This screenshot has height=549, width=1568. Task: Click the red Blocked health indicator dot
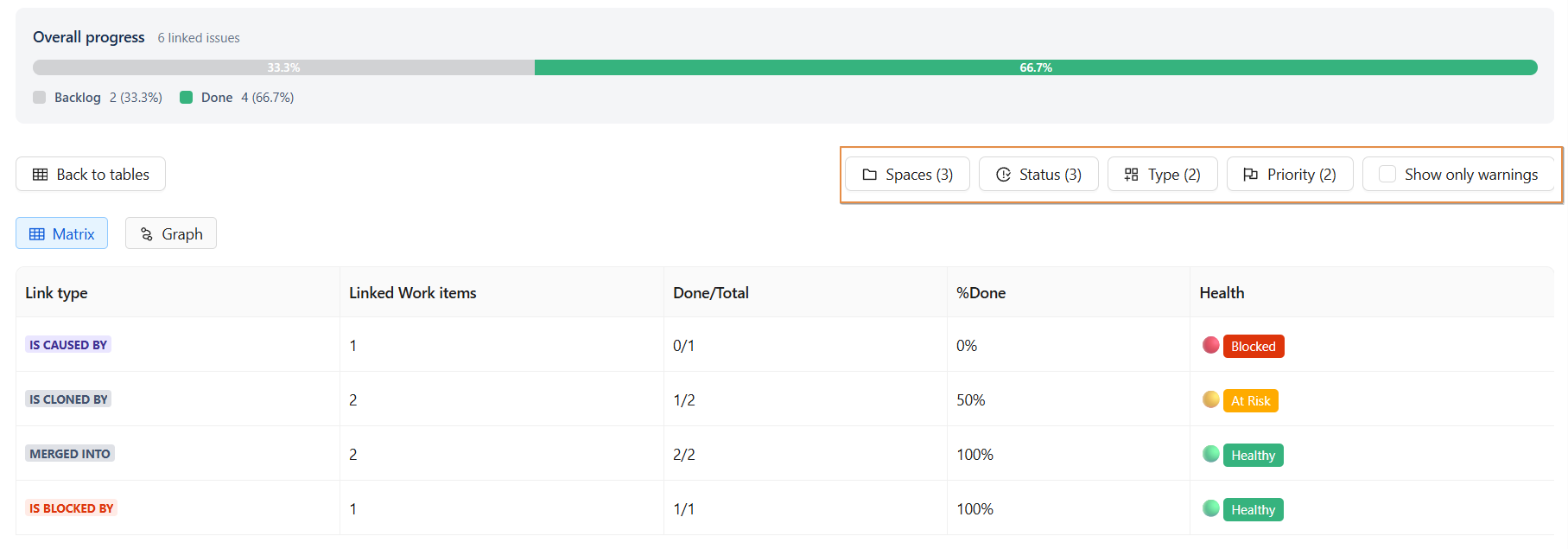(x=1210, y=345)
